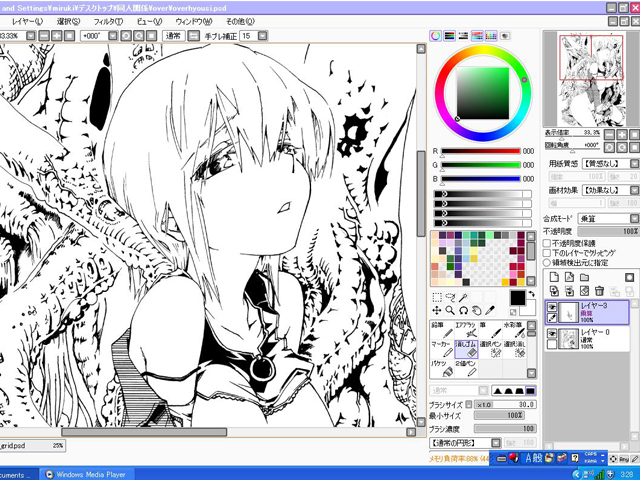
Task: Open the レイヤー(L) menu
Action: [27, 22]
